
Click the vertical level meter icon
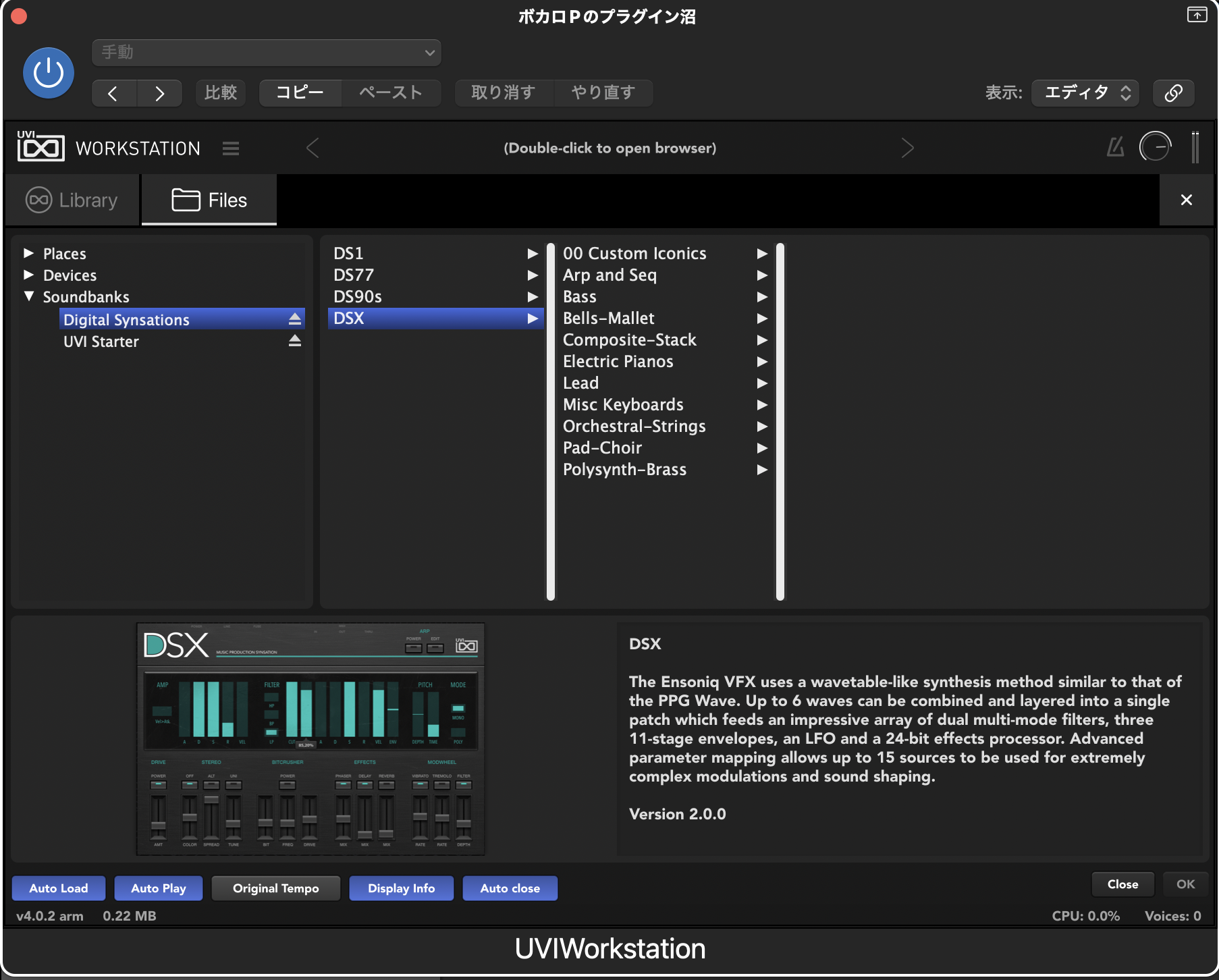[1195, 146]
